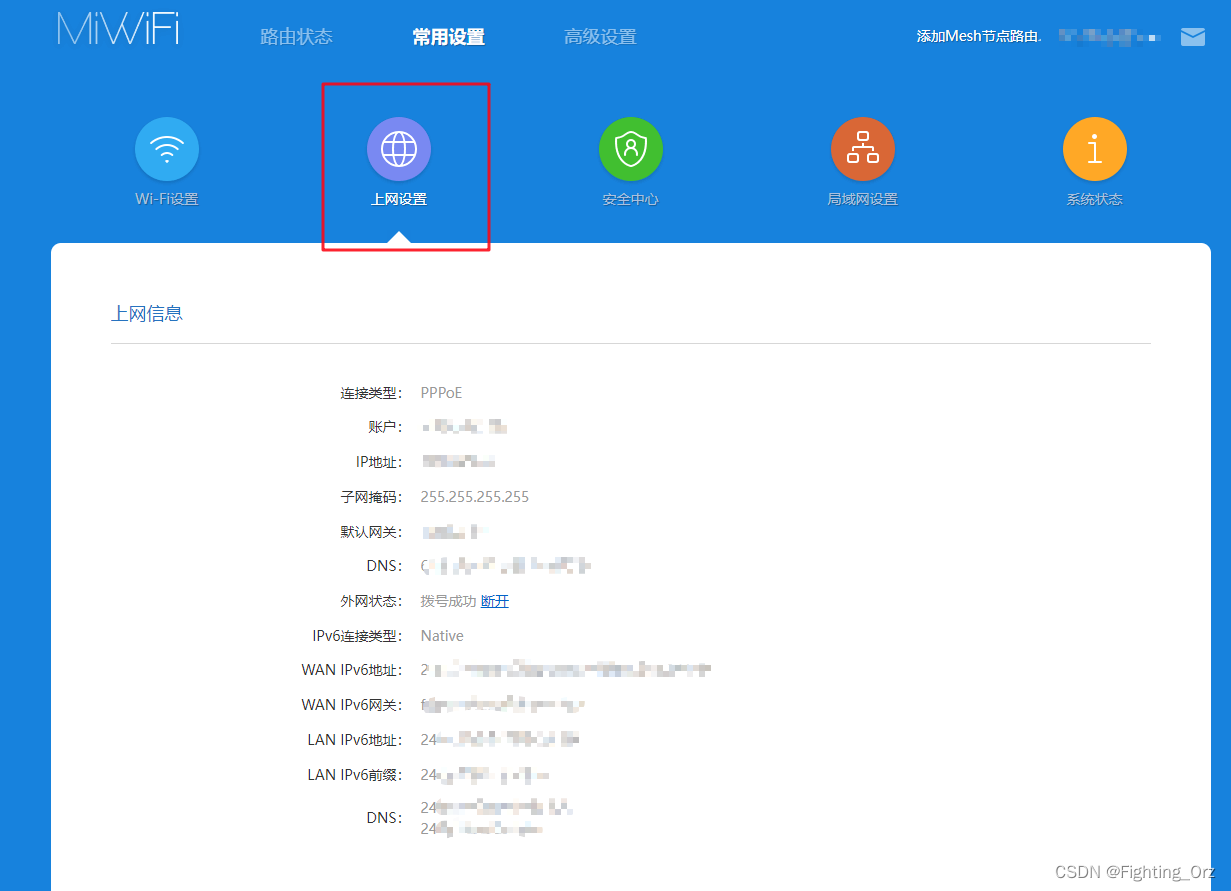This screenshot has height=891, width=1231.
Task: Click the MiWiFi logo
Action: click(118, 29)
